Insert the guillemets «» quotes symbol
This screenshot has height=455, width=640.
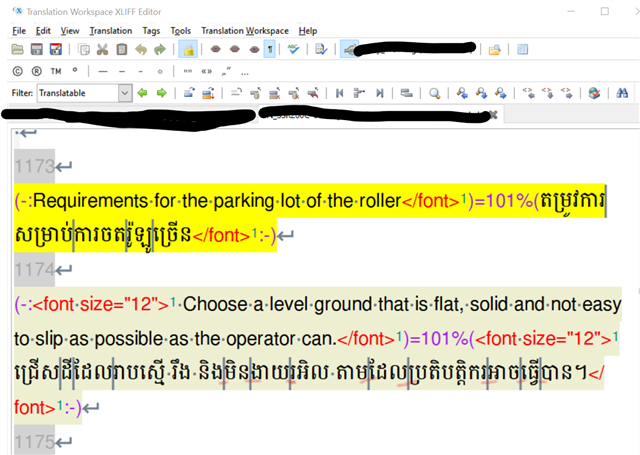(207, 71)
